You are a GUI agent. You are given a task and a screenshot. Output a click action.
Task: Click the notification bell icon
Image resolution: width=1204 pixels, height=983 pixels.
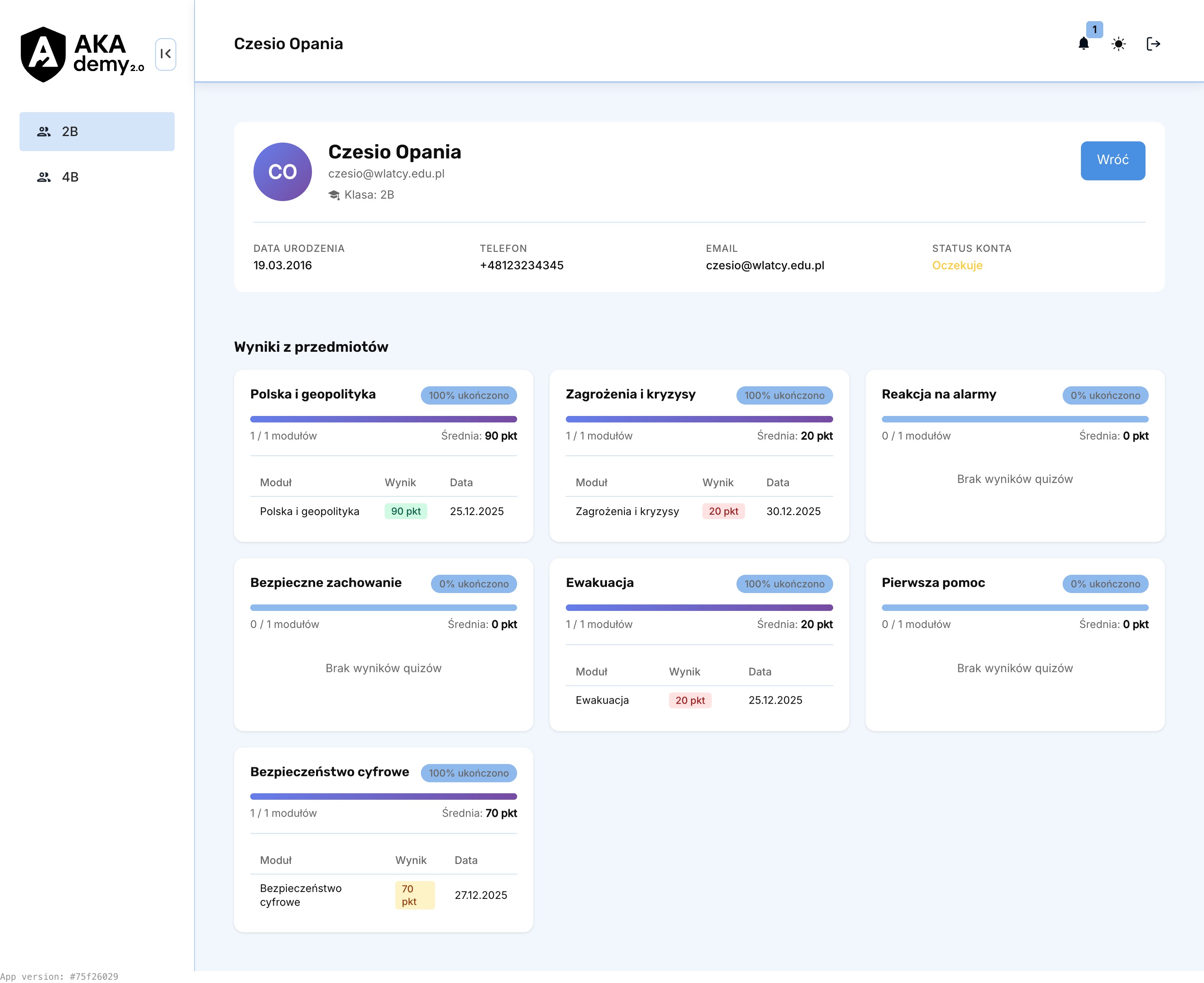[x=1083, y=44]
